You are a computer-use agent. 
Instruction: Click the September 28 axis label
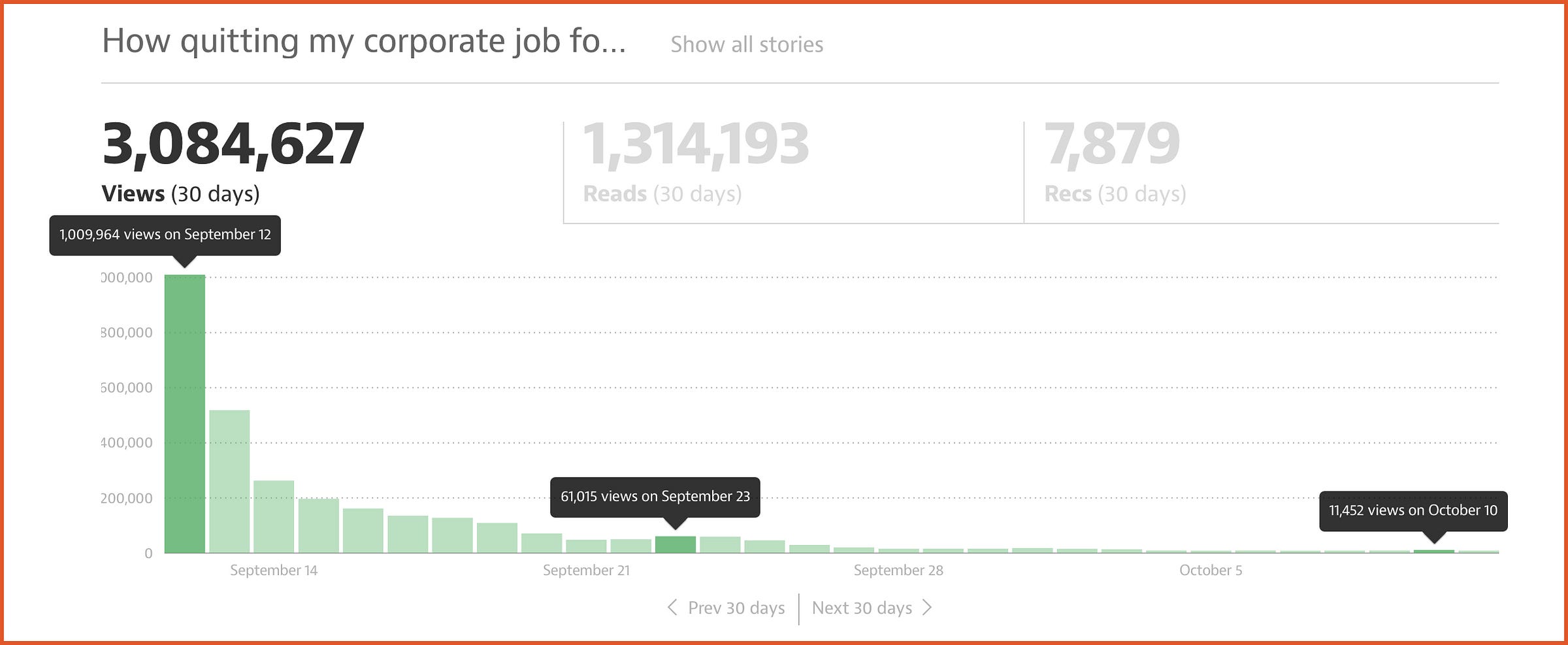click(898, 571)
